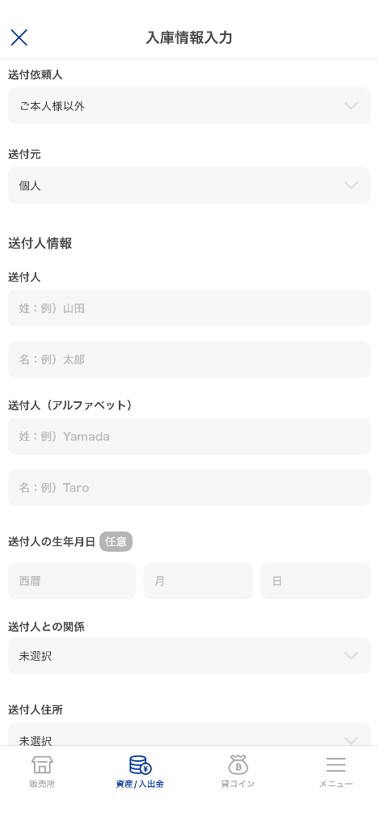The width and height of the screenshot is (378, 814).
Task: Select the Taro alphabet given name field
Action: tap(189, 487)
